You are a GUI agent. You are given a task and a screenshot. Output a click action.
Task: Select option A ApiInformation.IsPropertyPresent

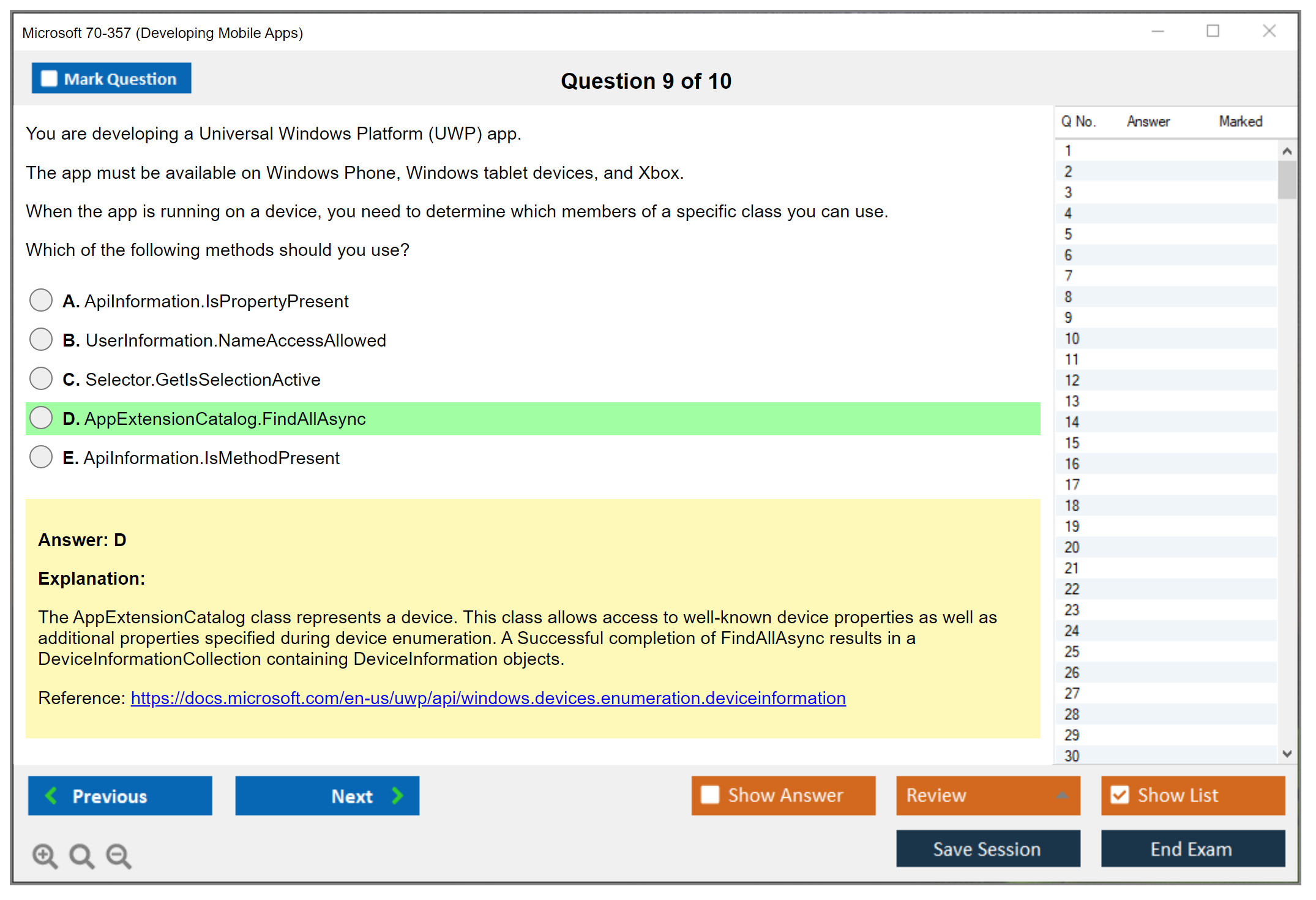[x=41, y=301]
